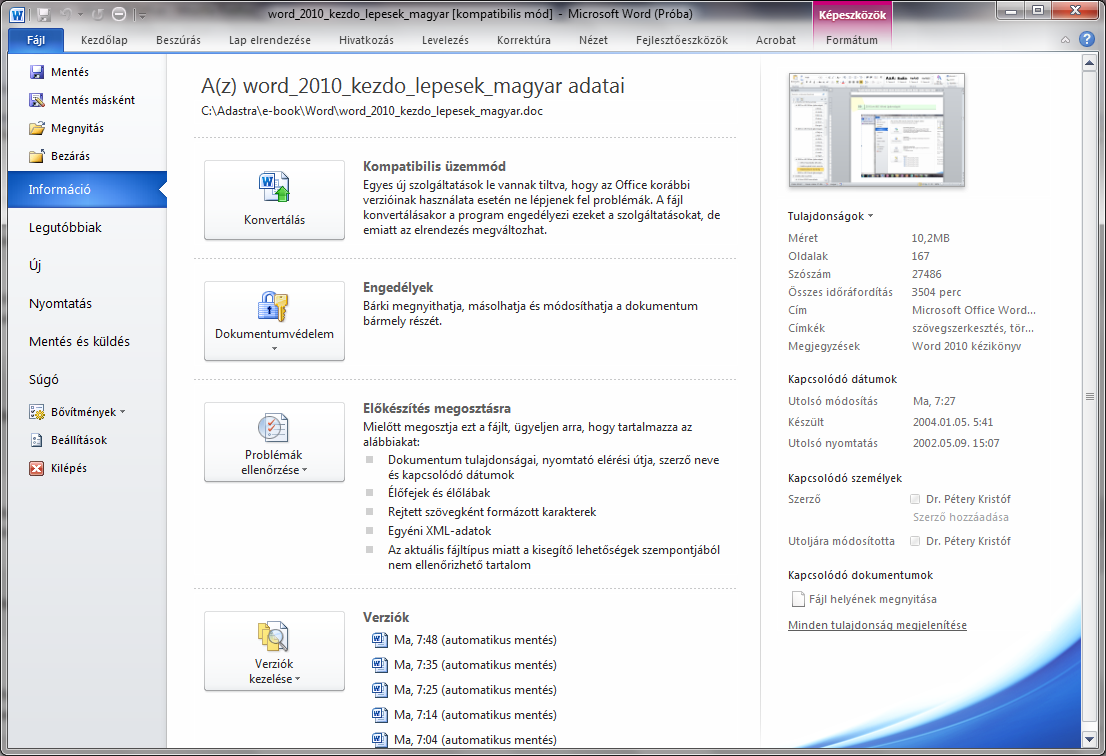Screen dimensions: 1106x756
Task: Select Új in the backstage menu
Action: (x=87, y=266)
